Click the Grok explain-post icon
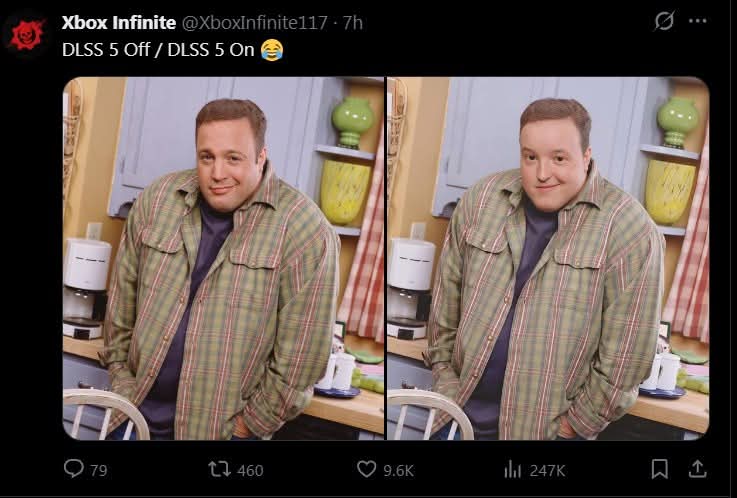The width and height of the screenshot is (737, 498). tap(664, 21)
